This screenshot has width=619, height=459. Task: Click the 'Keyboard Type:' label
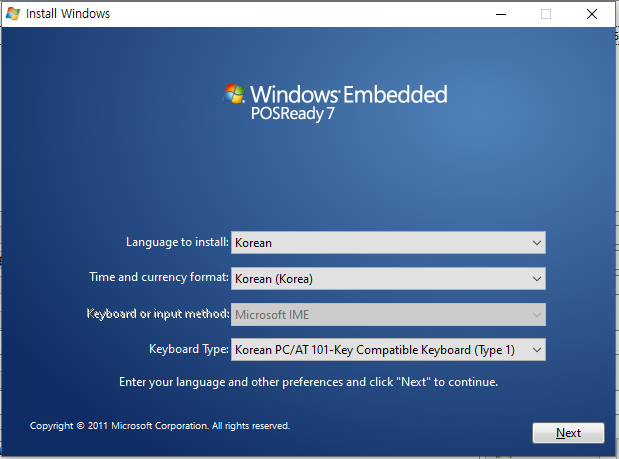[x=189, y=349]
